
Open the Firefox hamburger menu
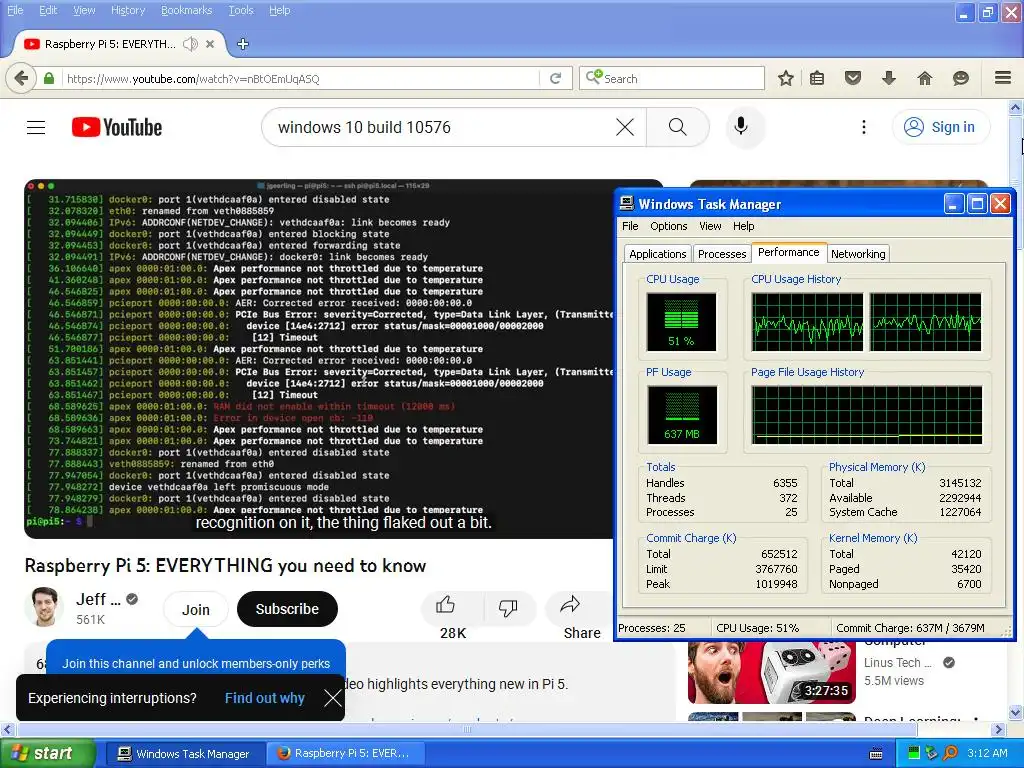coord(1003,78)
